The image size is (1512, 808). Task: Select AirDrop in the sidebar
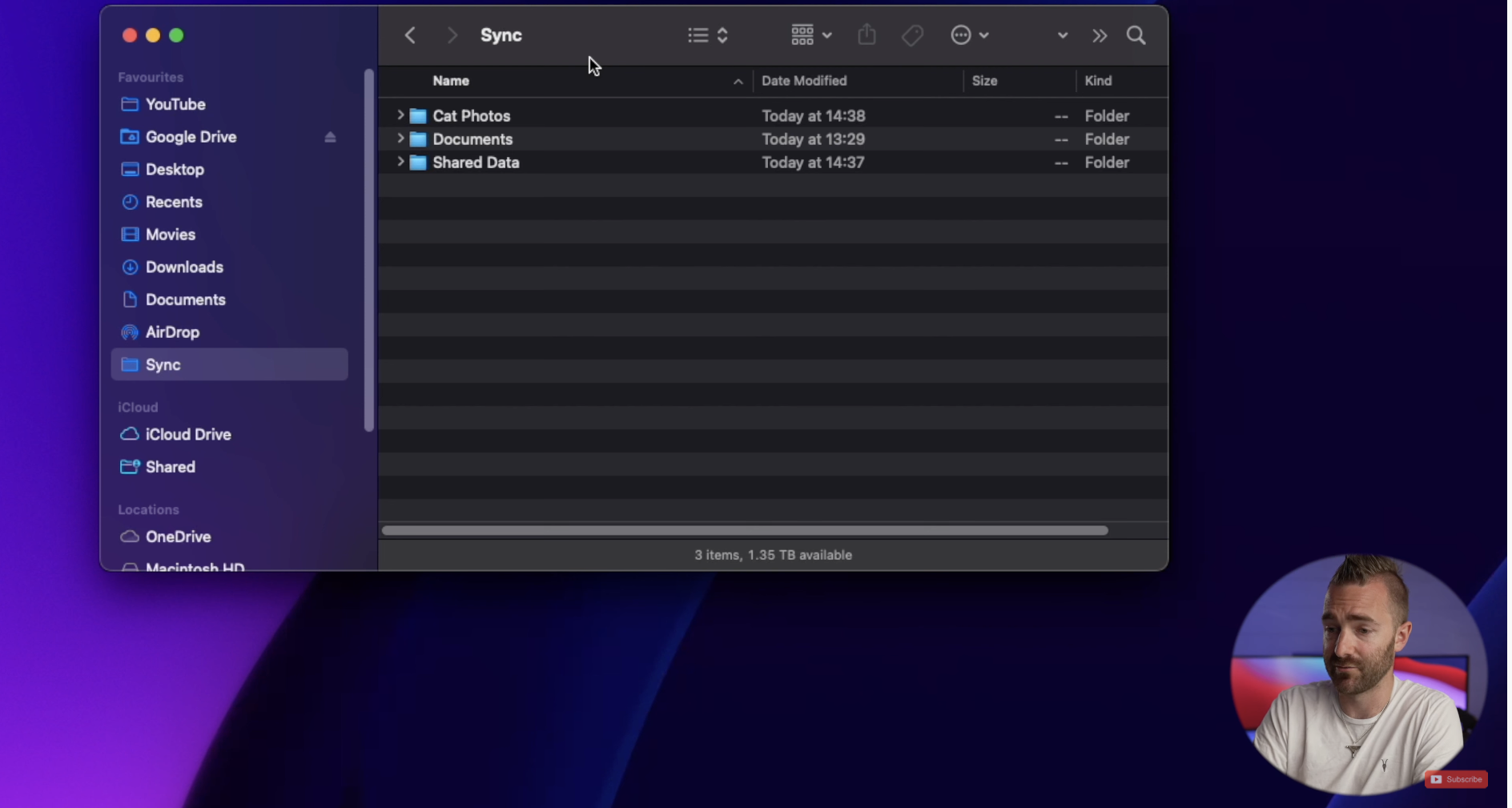pos(171,332)
